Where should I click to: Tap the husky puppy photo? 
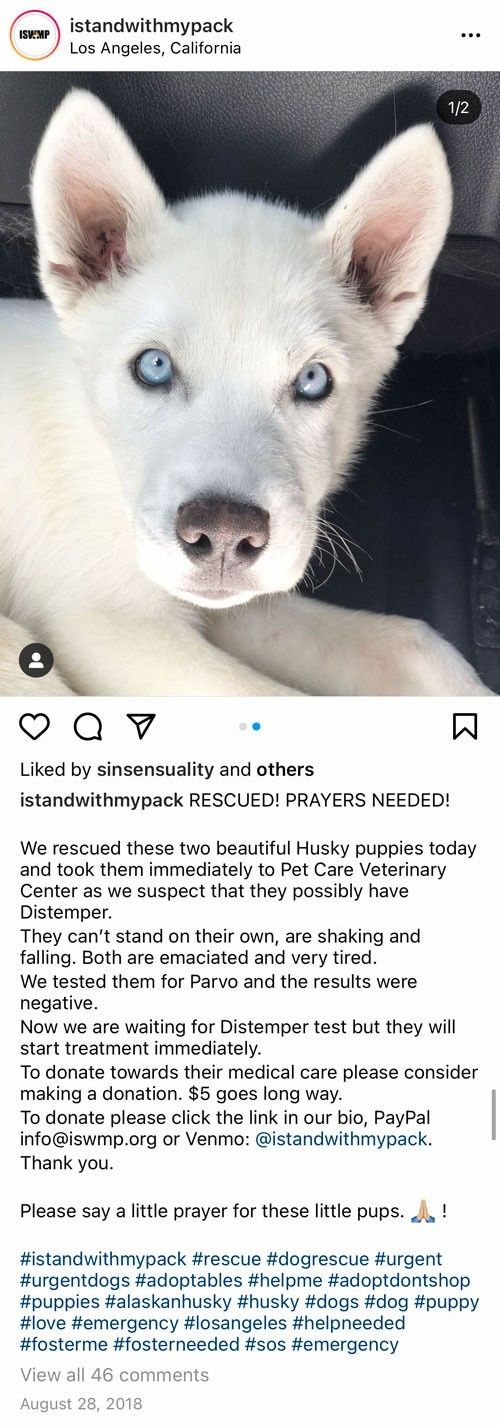point(250,384)
